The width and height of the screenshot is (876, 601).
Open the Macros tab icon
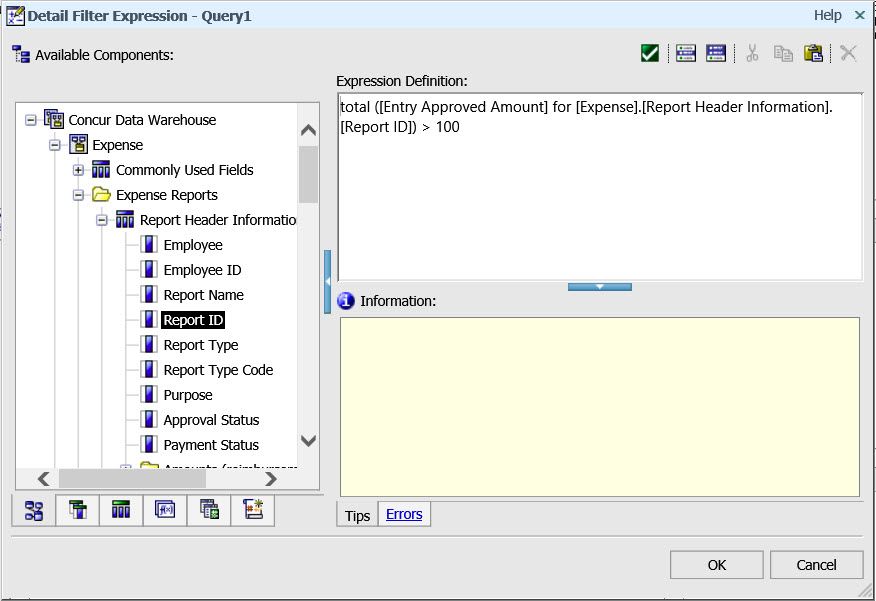(253, 511)
